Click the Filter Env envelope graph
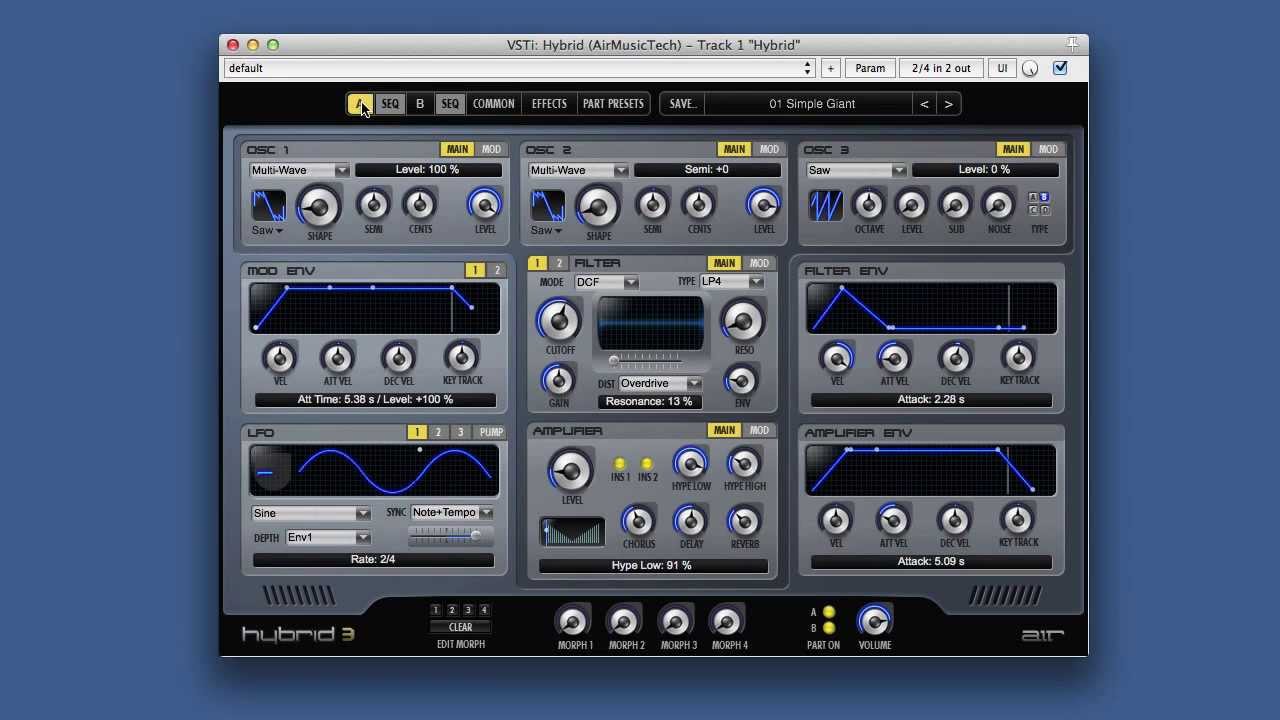 click(x=931, y=308)
